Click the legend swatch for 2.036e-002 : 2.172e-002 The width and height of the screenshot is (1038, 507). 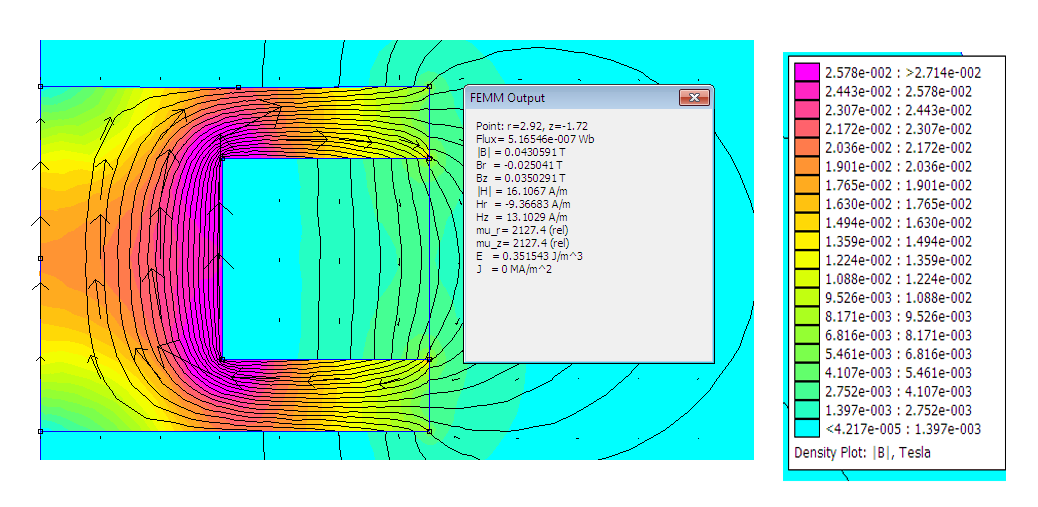(806, 148)
